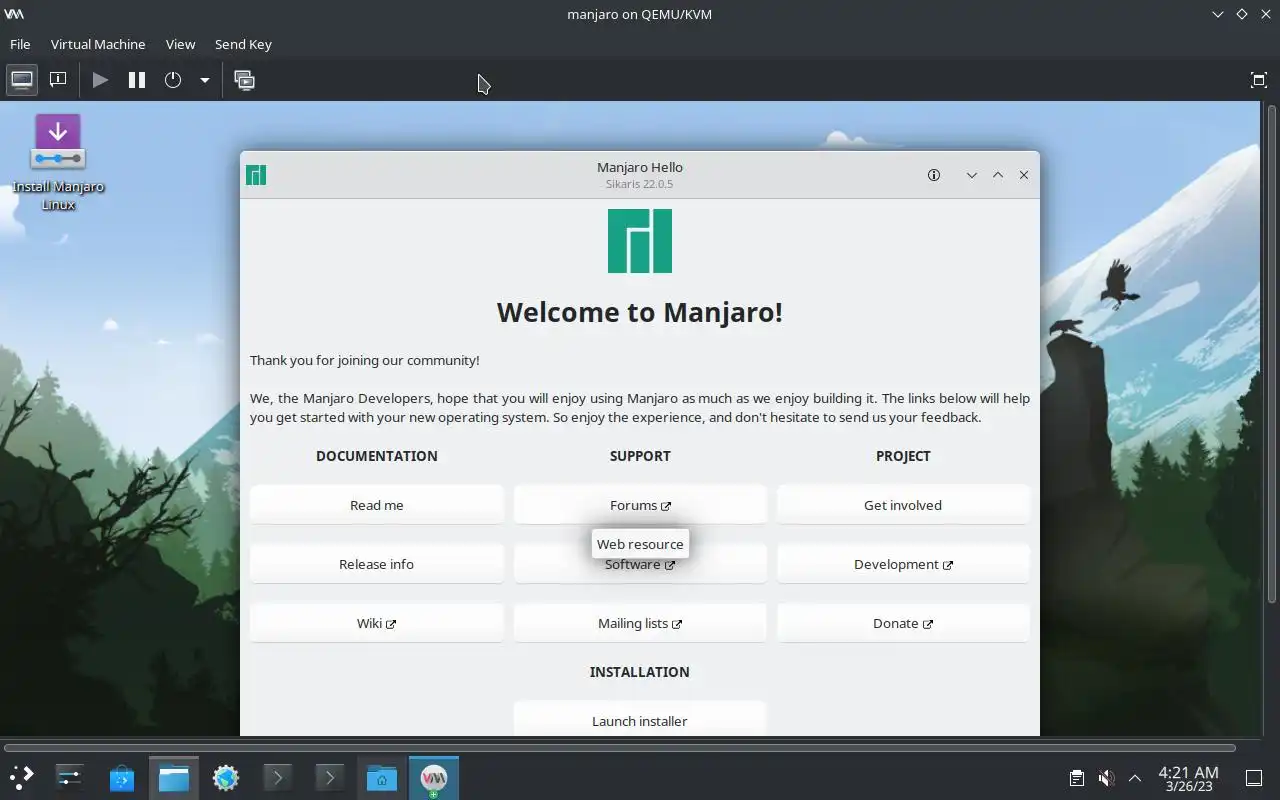Open the first terminal taskbar icon

[278, 777]
